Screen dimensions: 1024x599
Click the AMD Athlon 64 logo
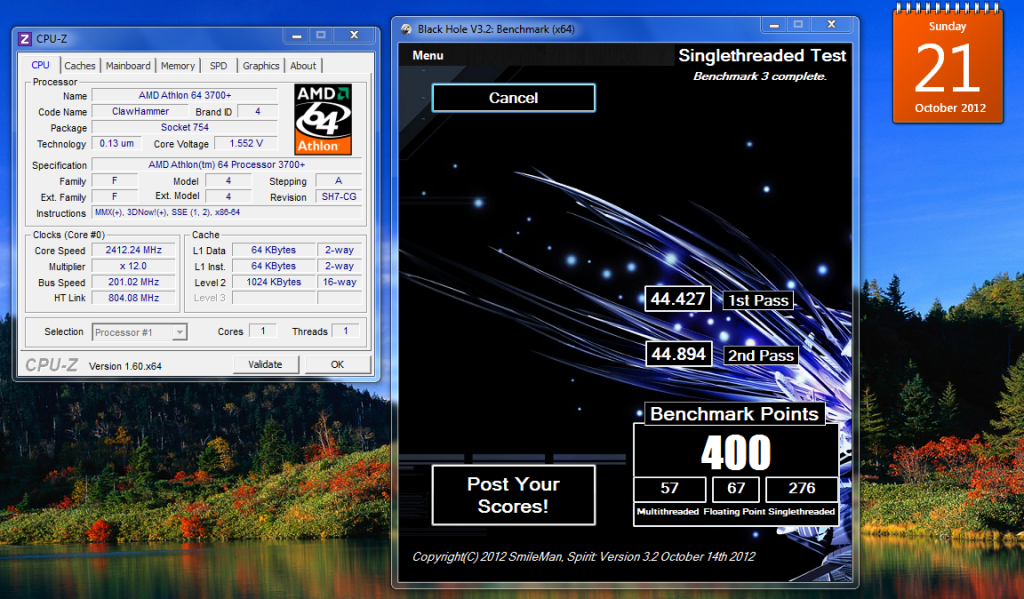coord(323,119)
